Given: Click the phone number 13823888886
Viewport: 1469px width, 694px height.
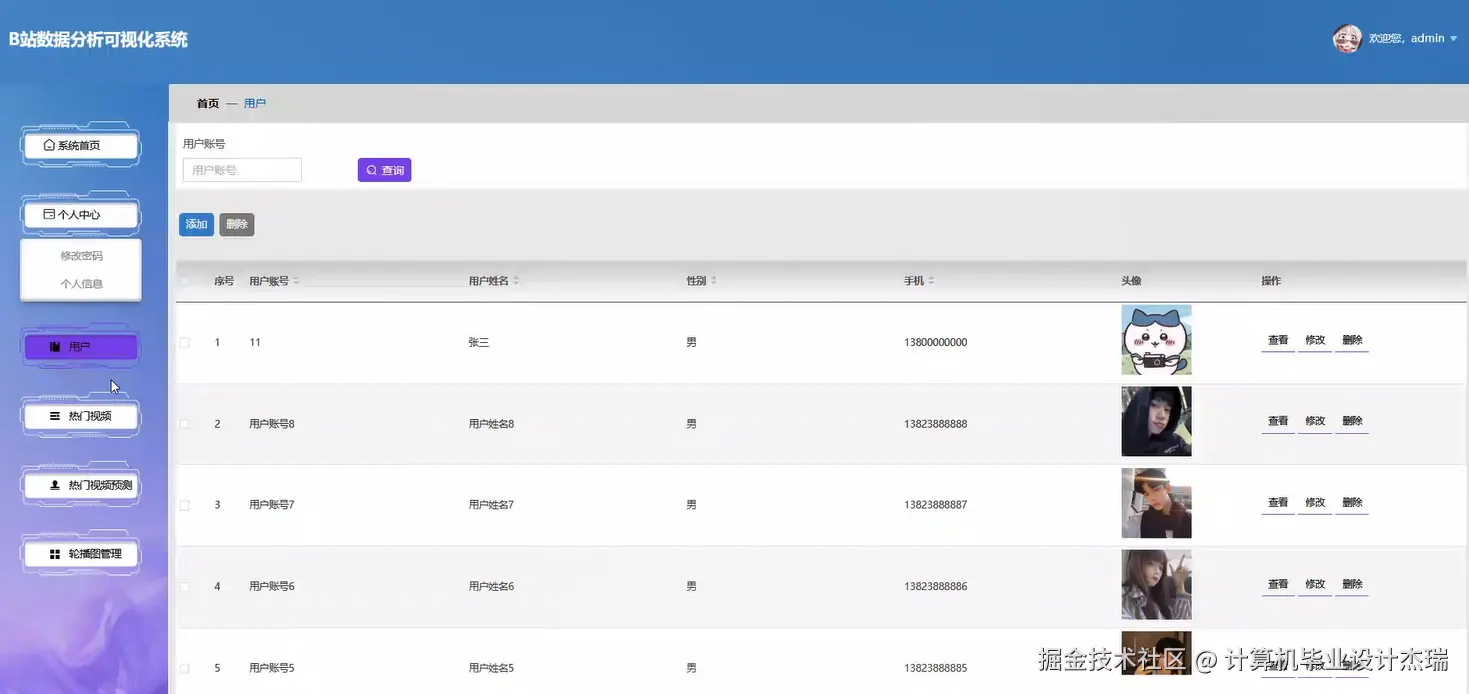Looking at the screenshot, I should click(x=936, y=586).
